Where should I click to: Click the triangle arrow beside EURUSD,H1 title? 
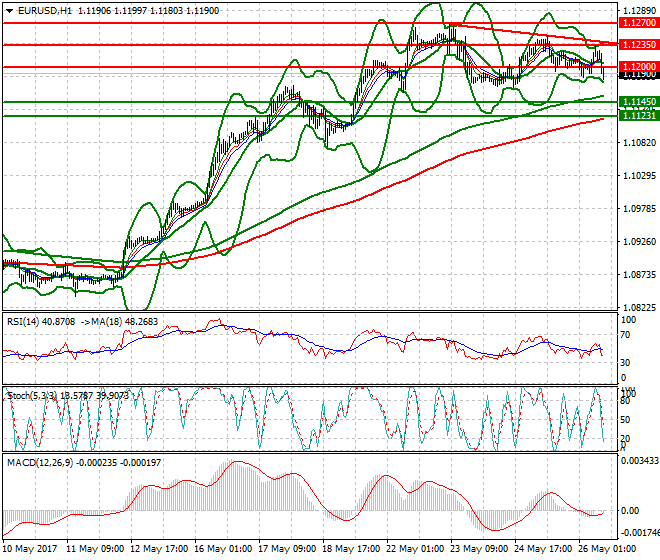[x=10, y=11]
